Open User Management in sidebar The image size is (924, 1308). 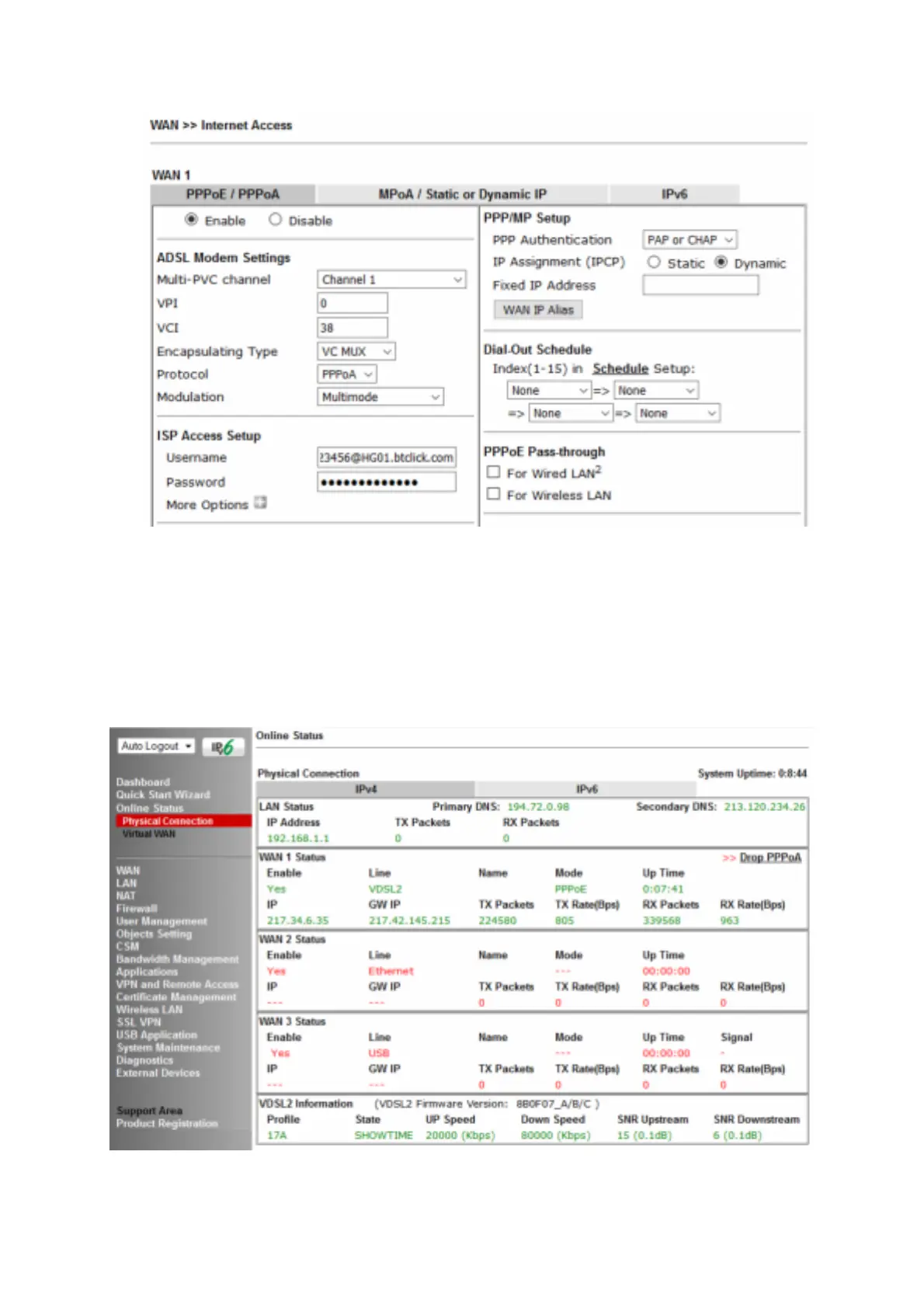click(162, 921)
